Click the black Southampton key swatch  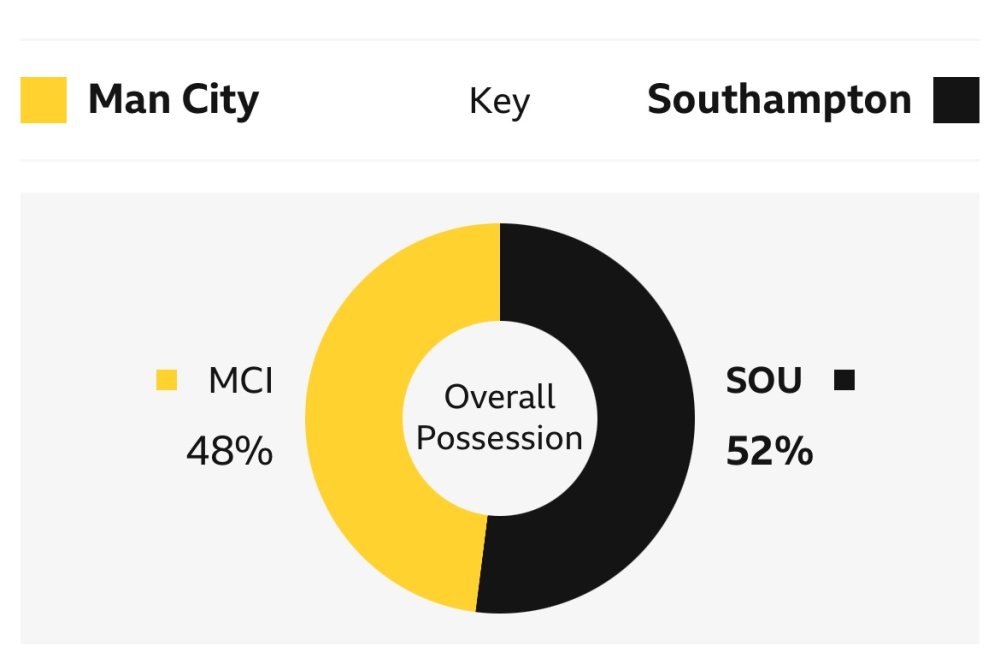pos(955,100)
